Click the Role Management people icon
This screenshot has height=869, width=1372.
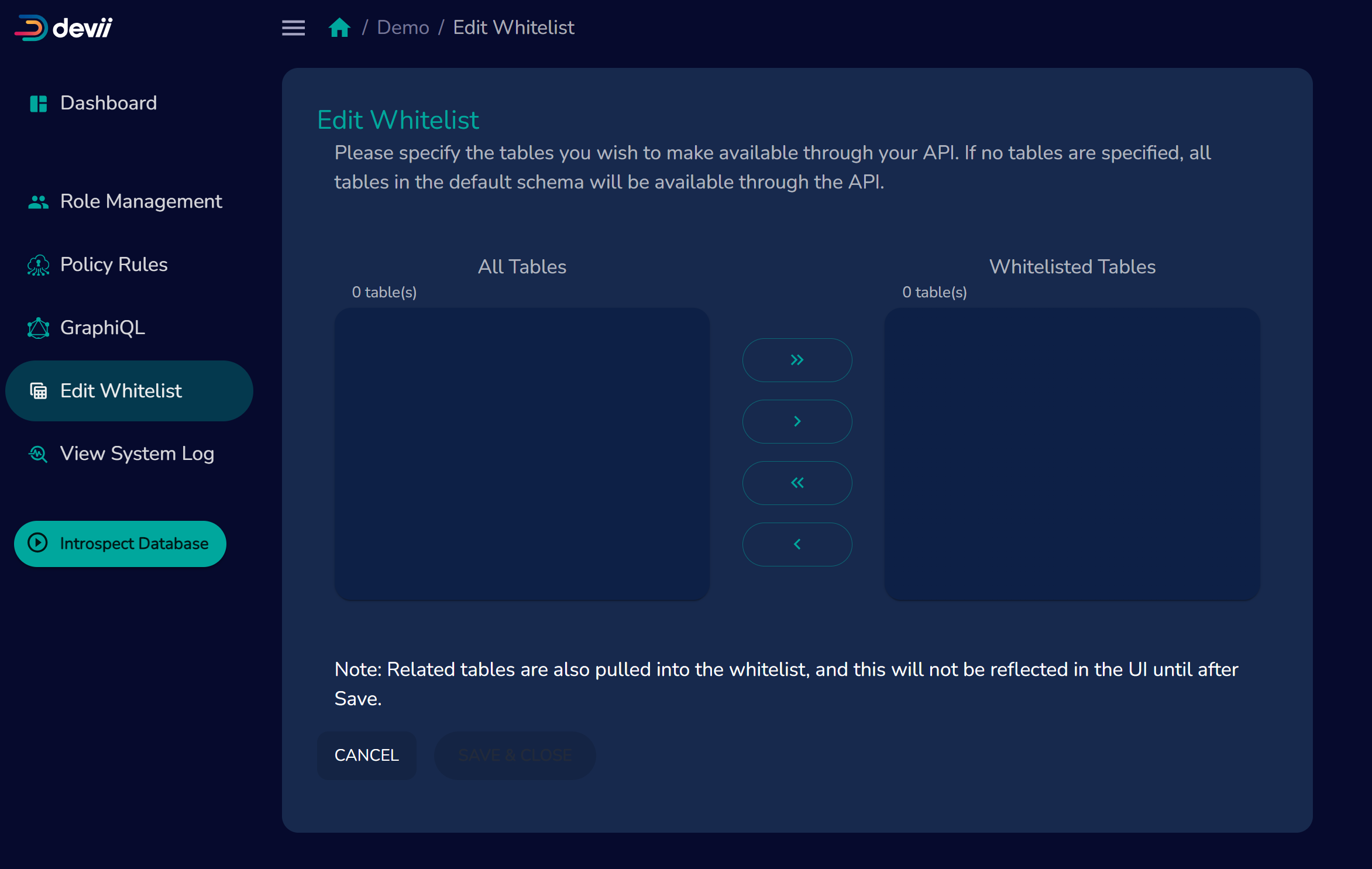(x=39, y=202)
